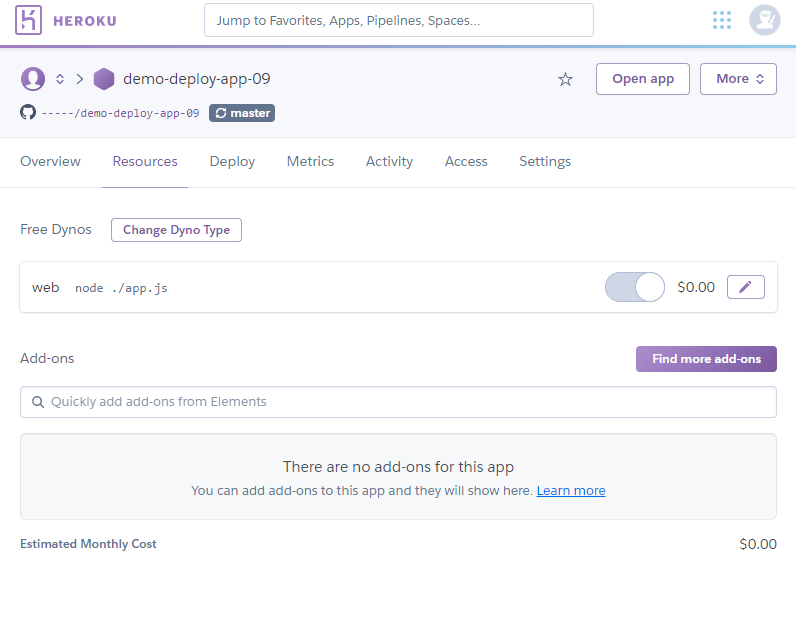Screen dimensions: 796x629
Task: Open the Learn more link
Action: pos(571,491)
